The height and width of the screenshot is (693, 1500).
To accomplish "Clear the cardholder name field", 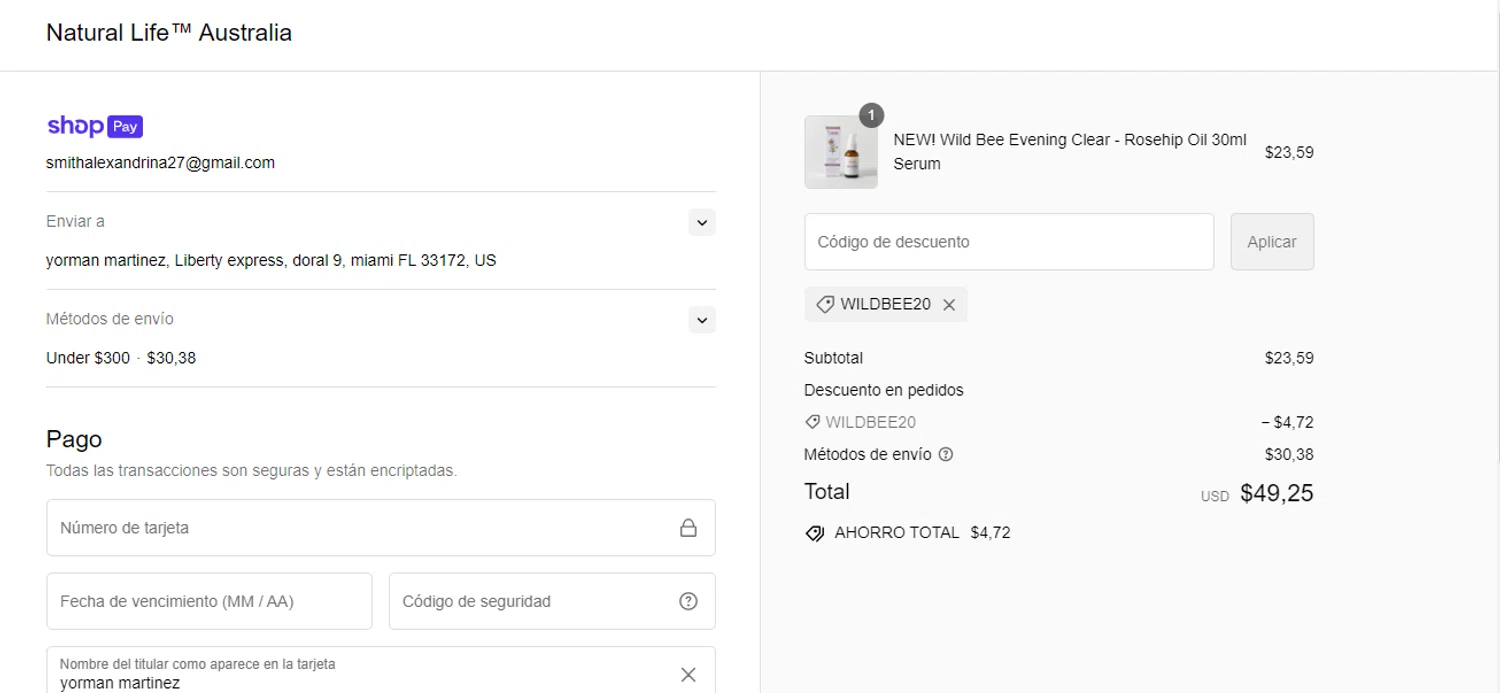I will 688,675.
